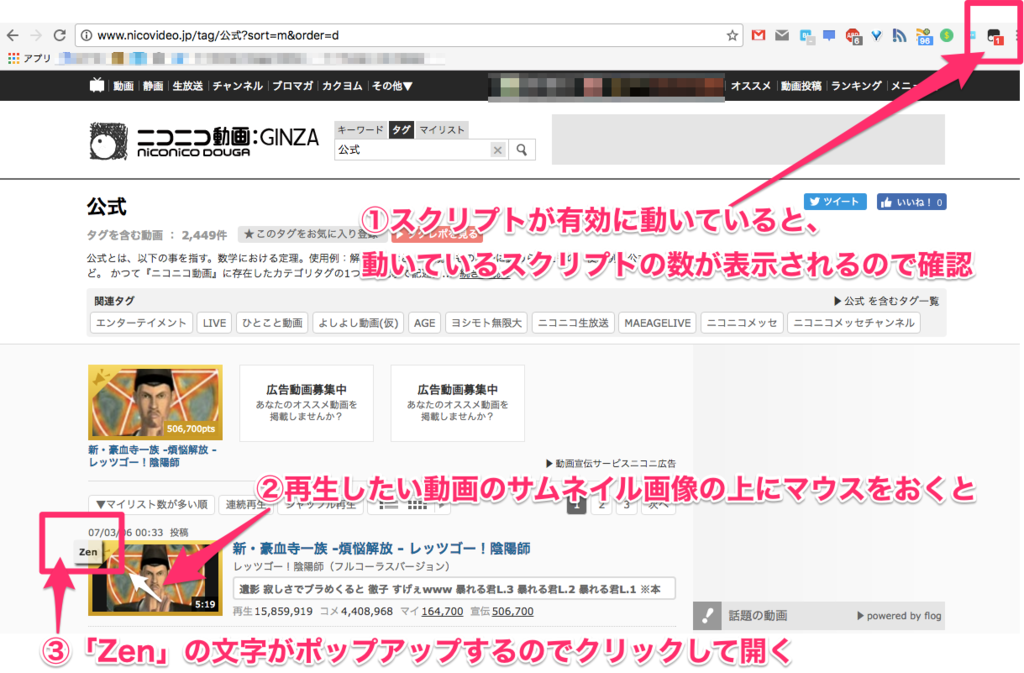1024x673 pixels.
Task: Select the ひとこと動画 related tag
Action: click(x=272, y=323)
